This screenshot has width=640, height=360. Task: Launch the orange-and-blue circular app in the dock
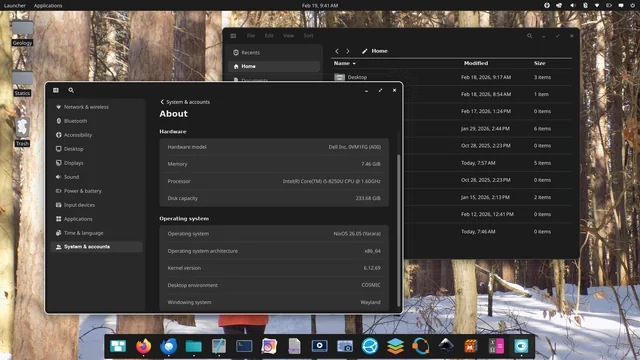coord(421,346)
